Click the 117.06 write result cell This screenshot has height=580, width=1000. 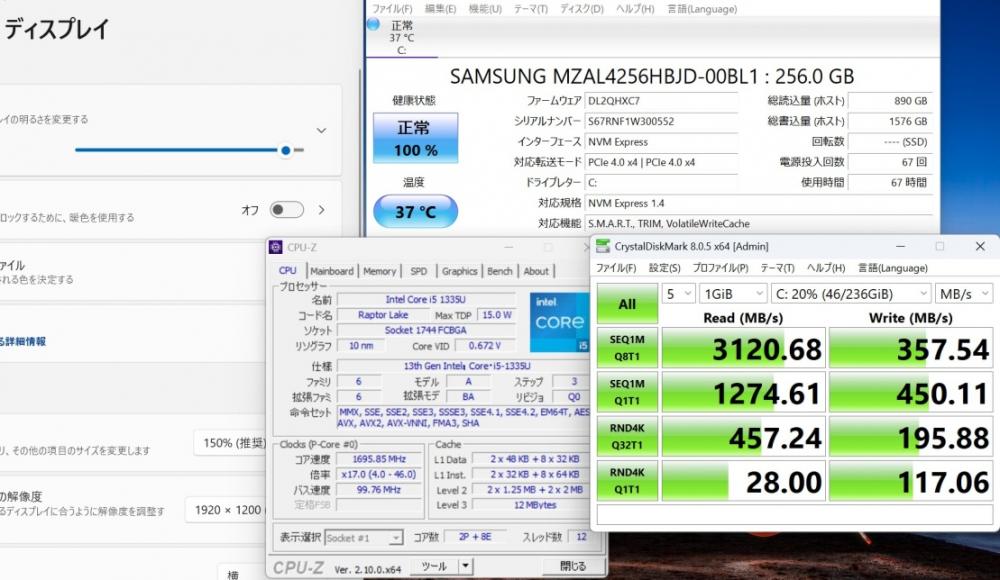click(x=911, y=480)
